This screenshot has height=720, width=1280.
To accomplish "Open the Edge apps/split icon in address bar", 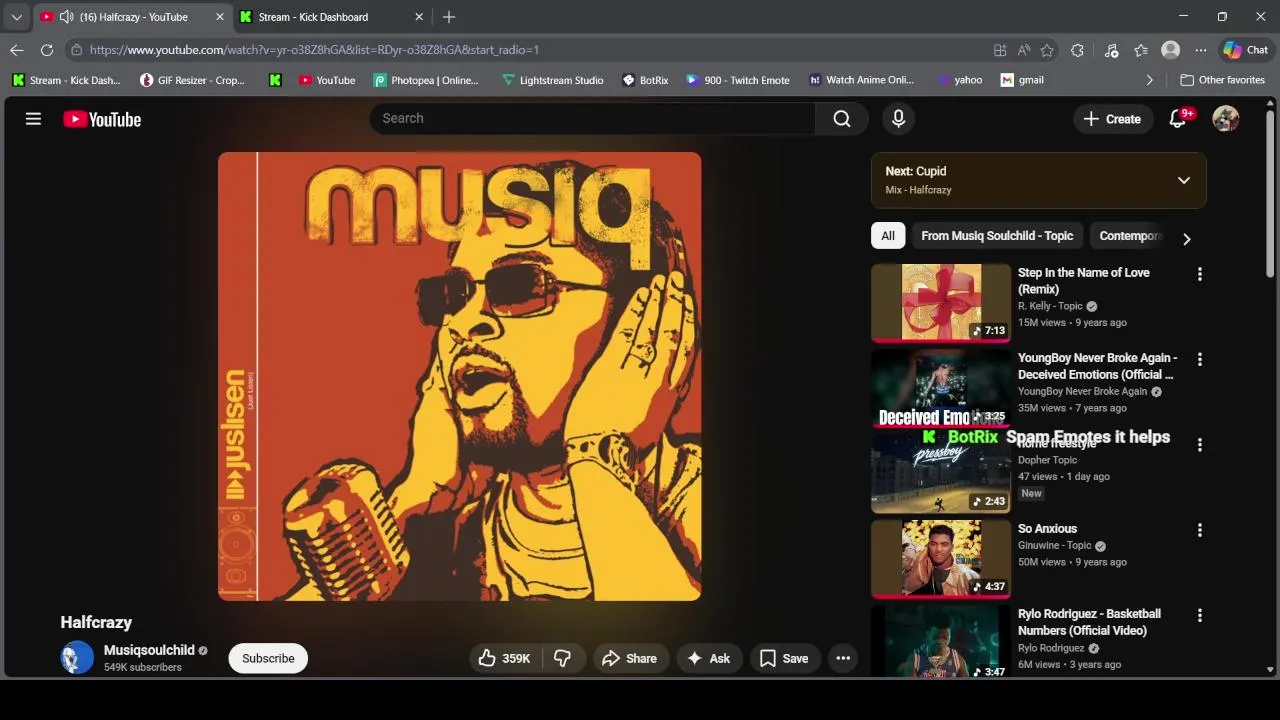I will (1000, 50).
